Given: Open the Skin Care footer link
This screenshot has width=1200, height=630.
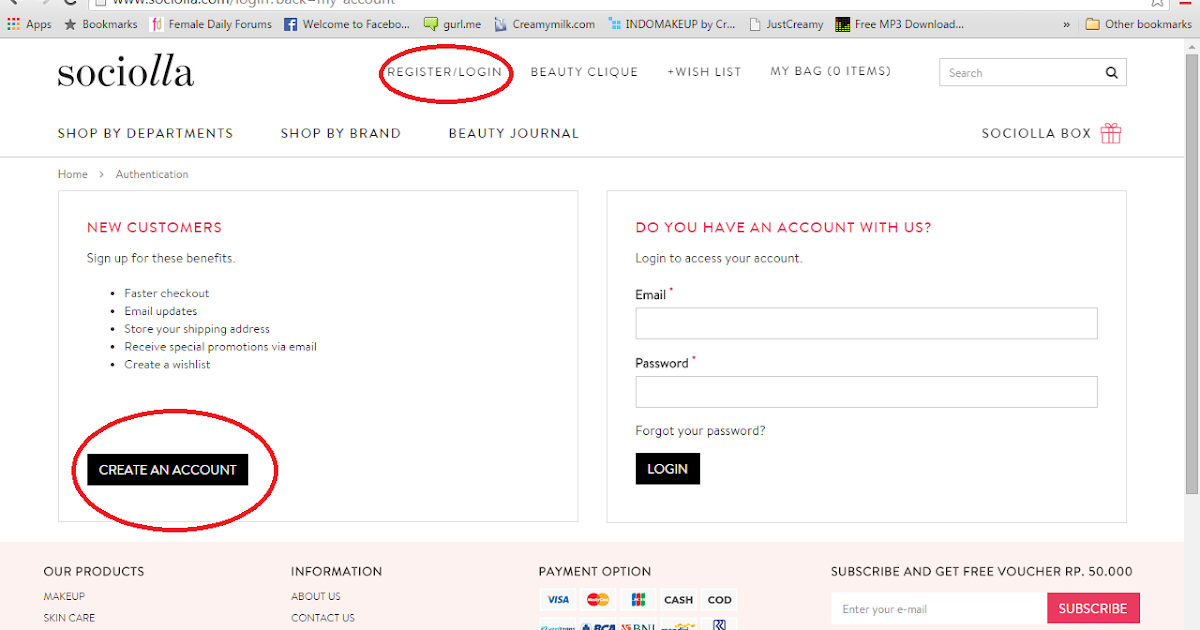Looking at the screenshot, I should click(x=69, y=618).
